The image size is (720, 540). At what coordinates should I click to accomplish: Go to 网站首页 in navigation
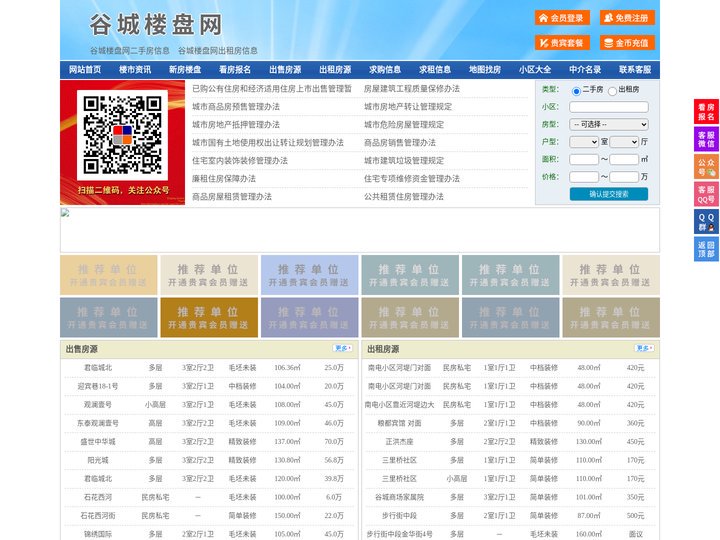click(85, 69)
